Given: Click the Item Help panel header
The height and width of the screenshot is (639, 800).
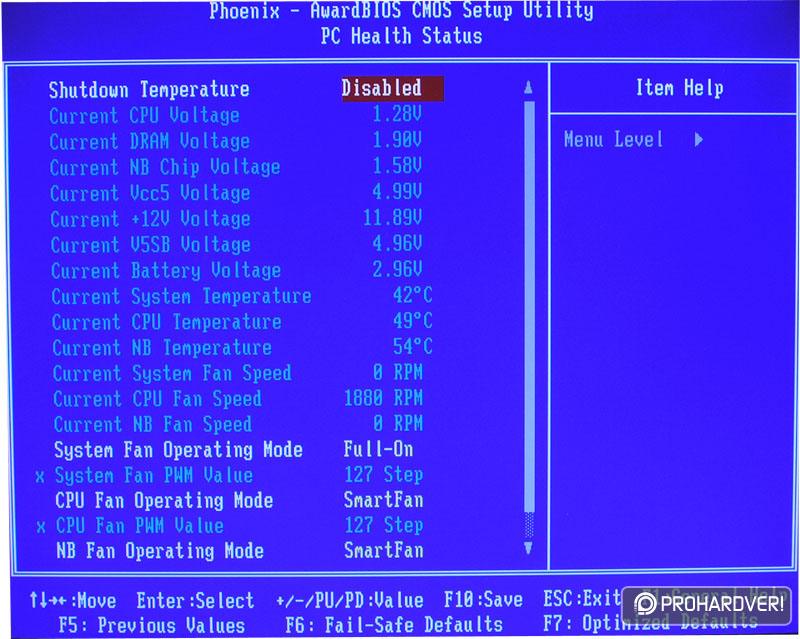Looking at the screenshot, I should tap(679, 88).
